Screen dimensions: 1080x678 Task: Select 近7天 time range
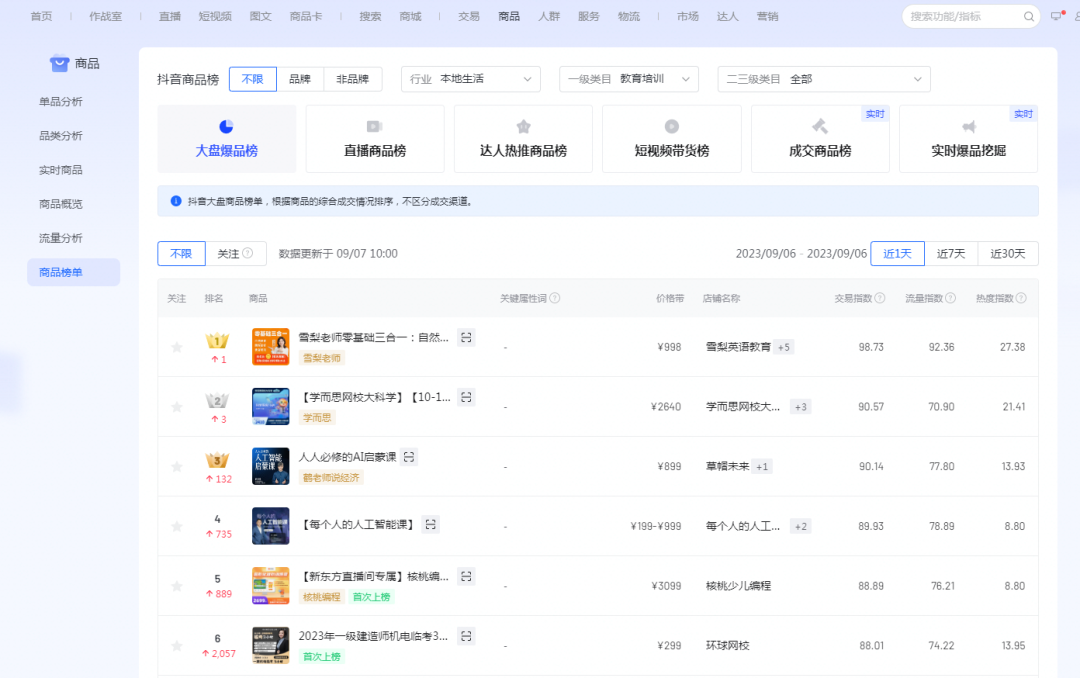951,254
